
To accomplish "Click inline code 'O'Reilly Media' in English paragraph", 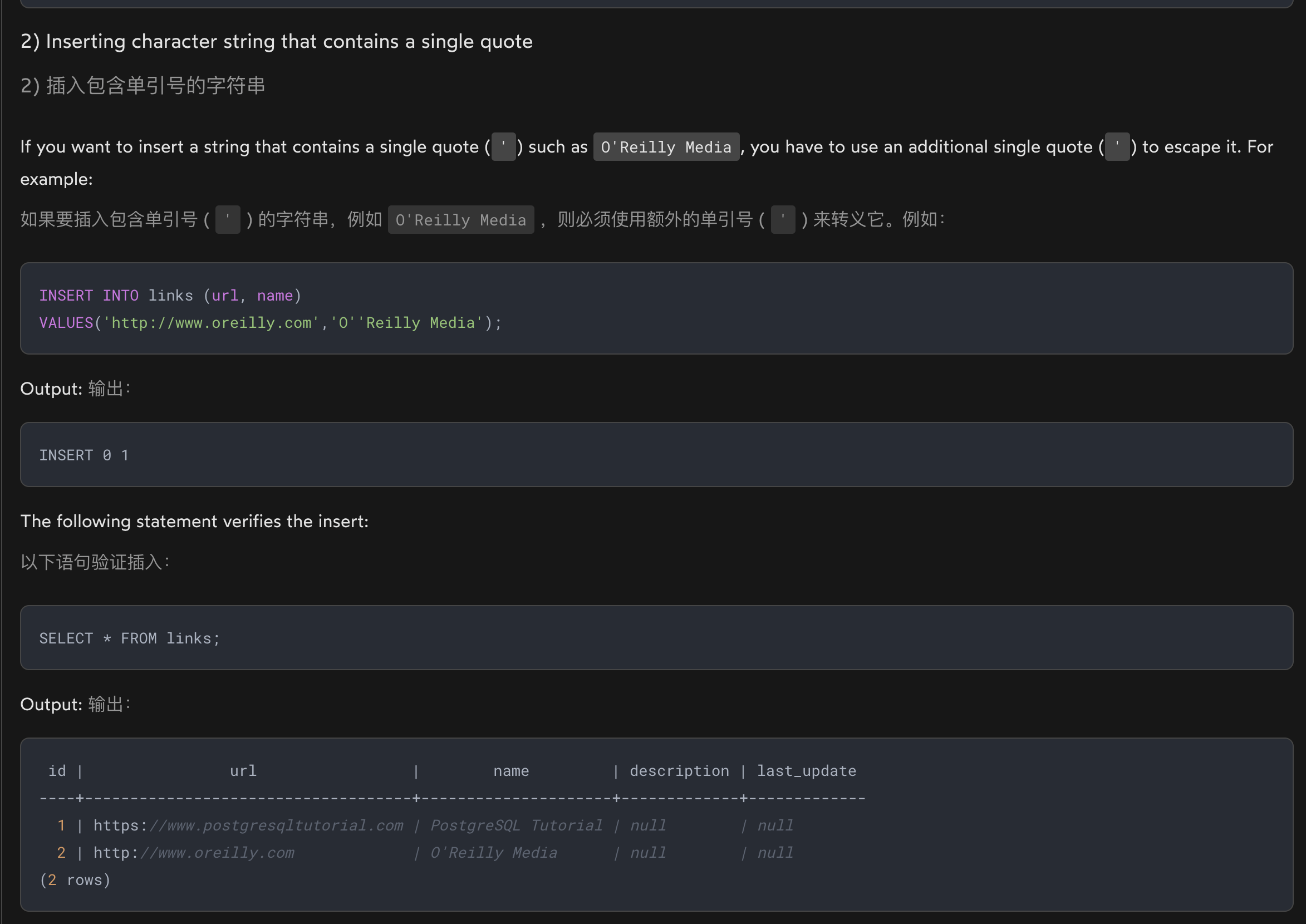I will pyautogui.click(x=666, y=147).
